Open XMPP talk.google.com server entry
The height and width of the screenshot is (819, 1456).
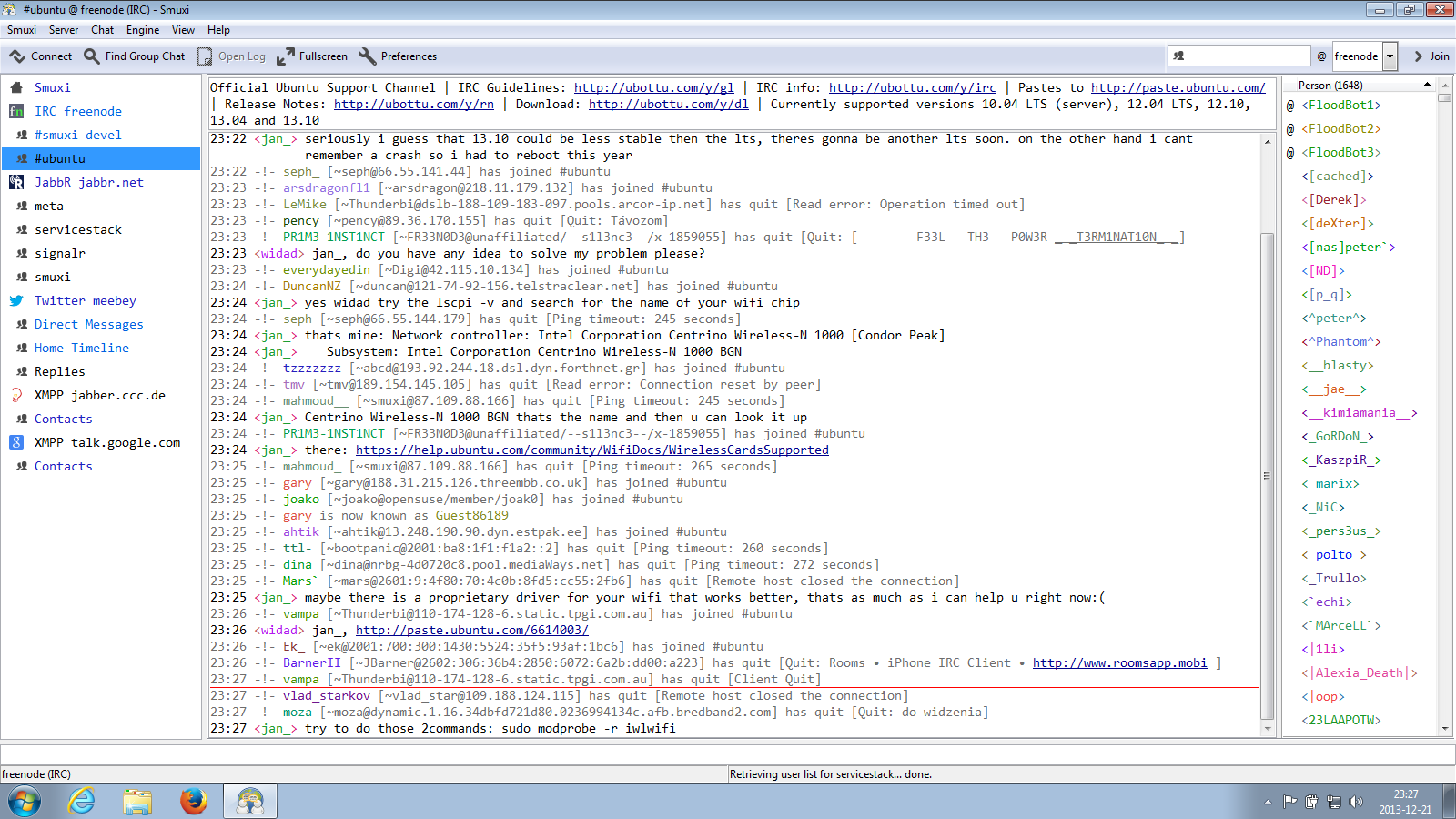107,442
